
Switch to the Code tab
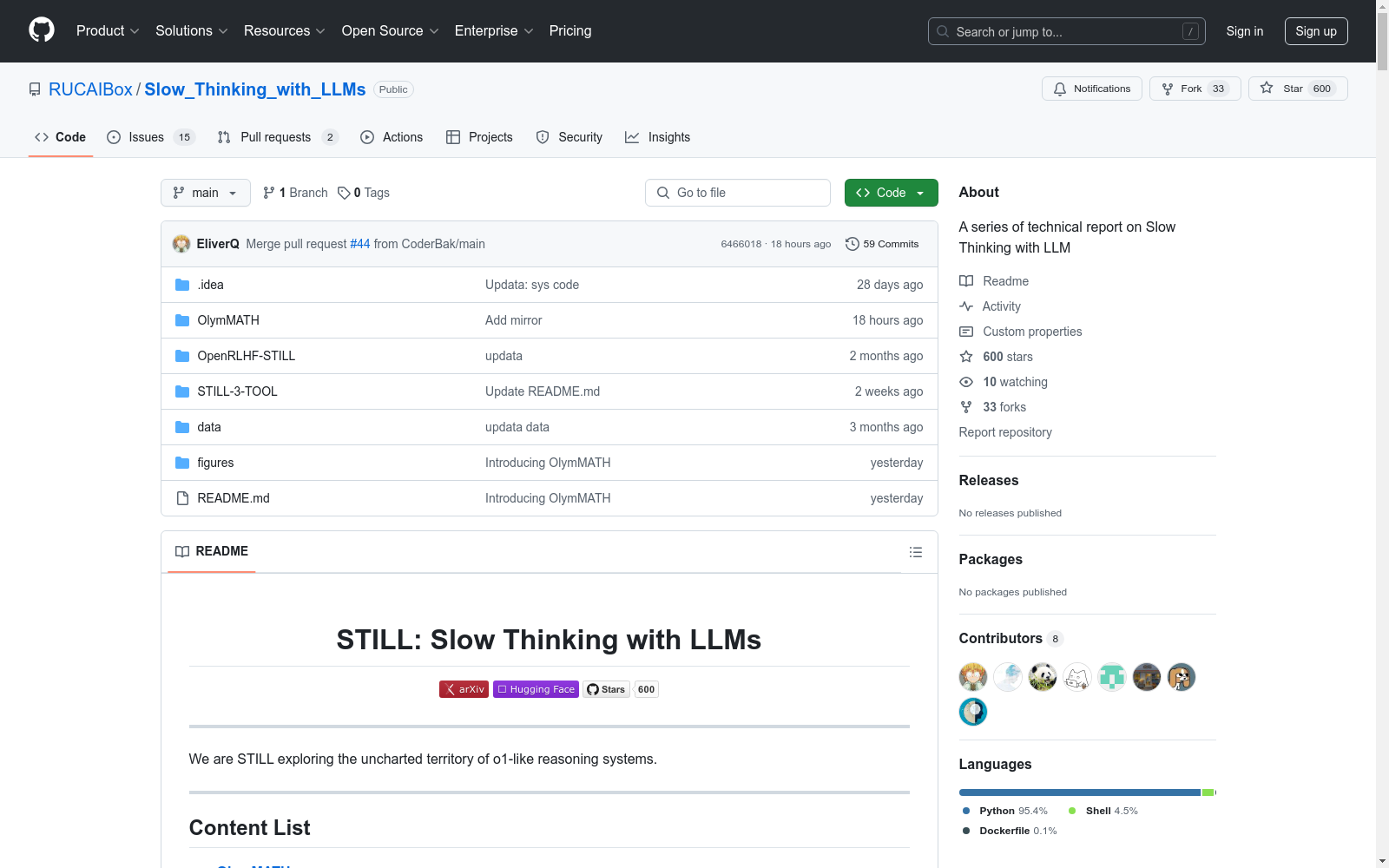point(61,137)
